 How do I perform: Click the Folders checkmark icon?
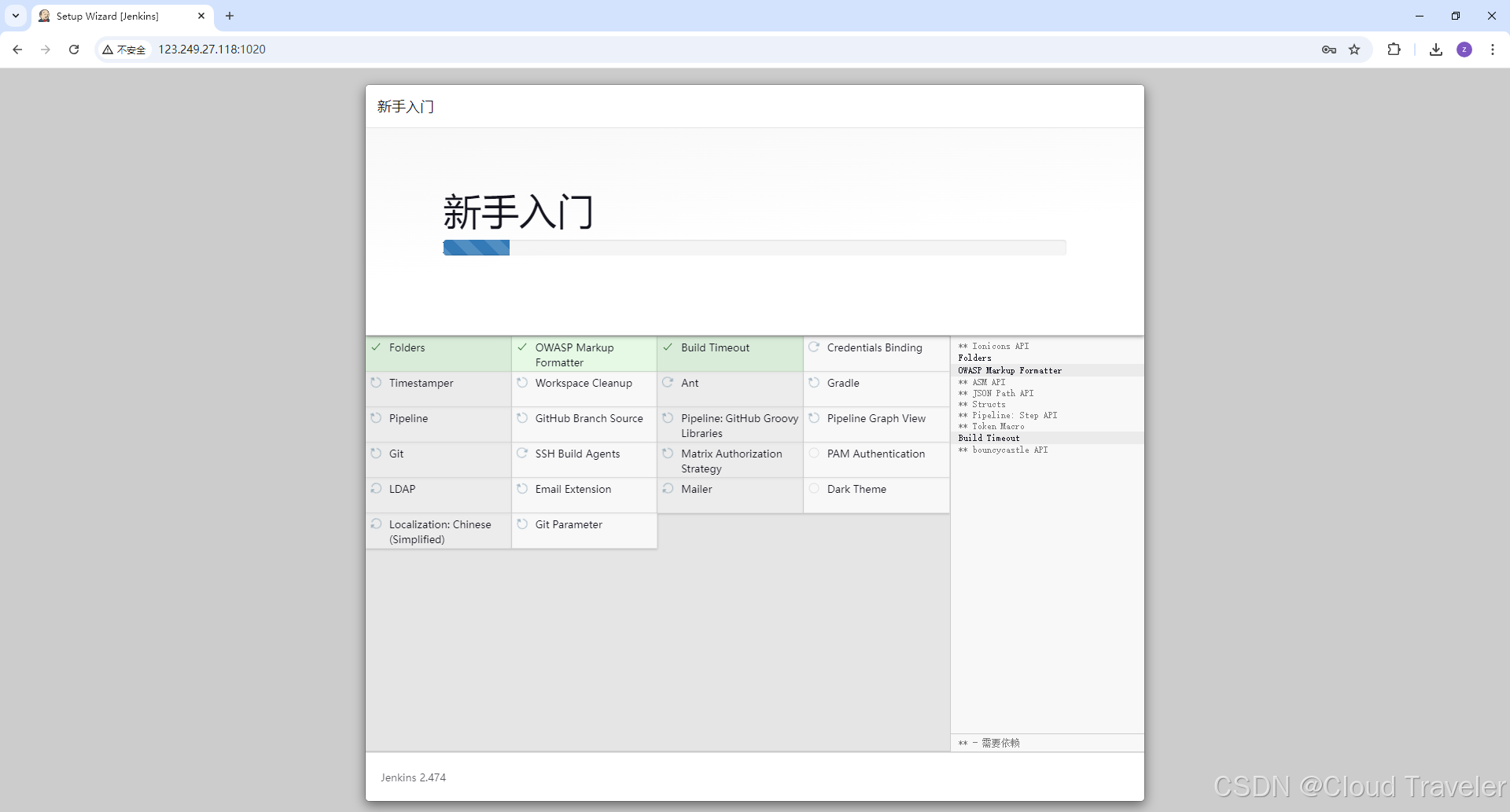(x=376, y=347)
